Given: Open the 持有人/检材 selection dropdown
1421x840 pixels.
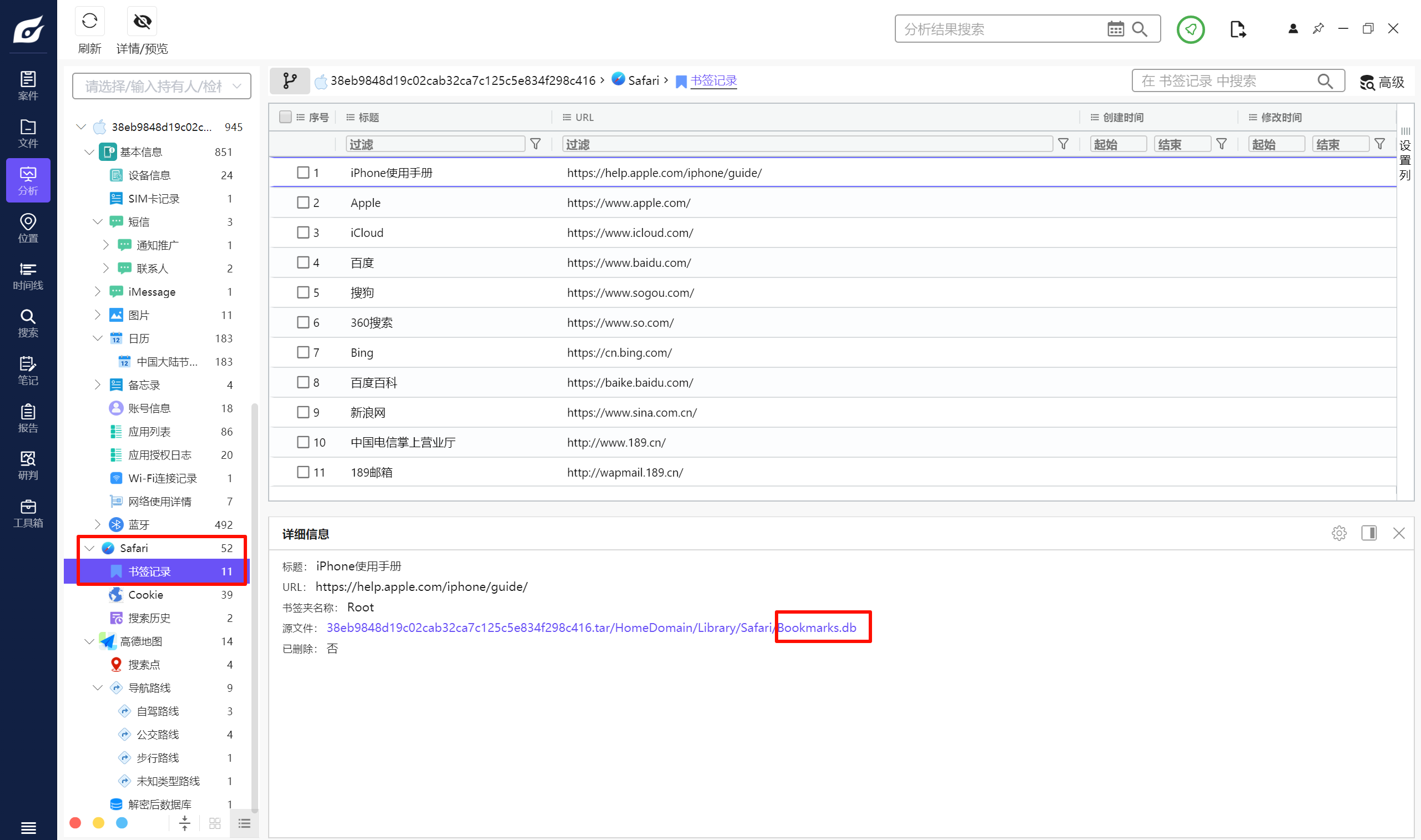Looking at the screenshot, I should coord(162,86).
